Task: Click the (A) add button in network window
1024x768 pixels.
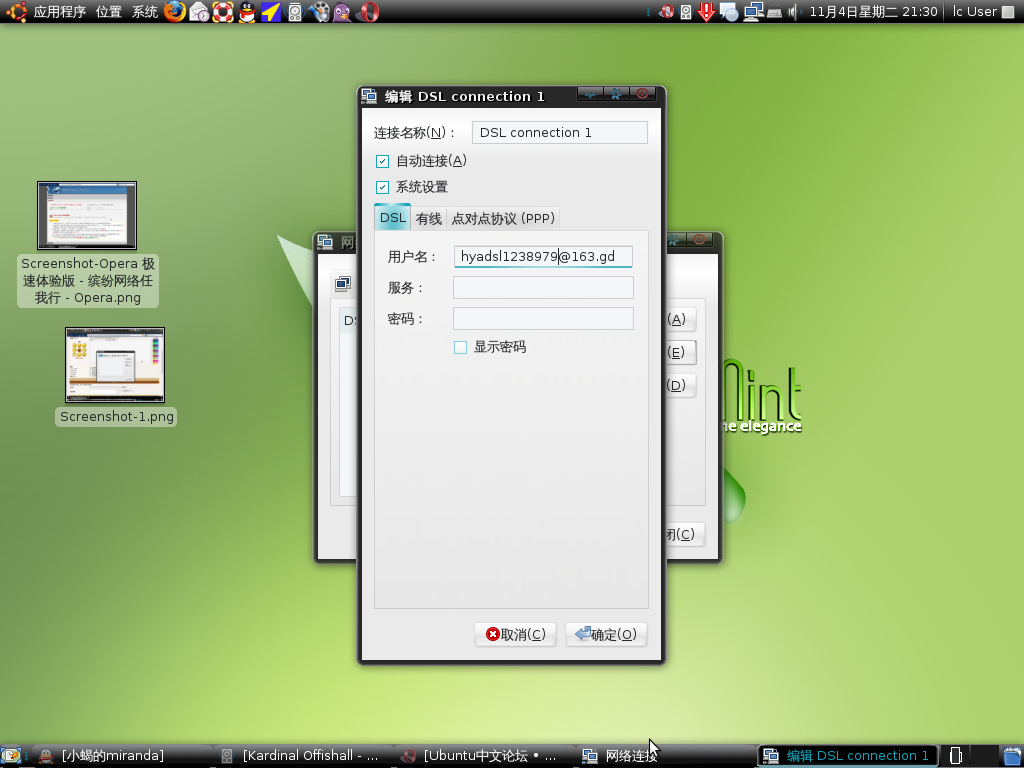Action: [680, 319]
